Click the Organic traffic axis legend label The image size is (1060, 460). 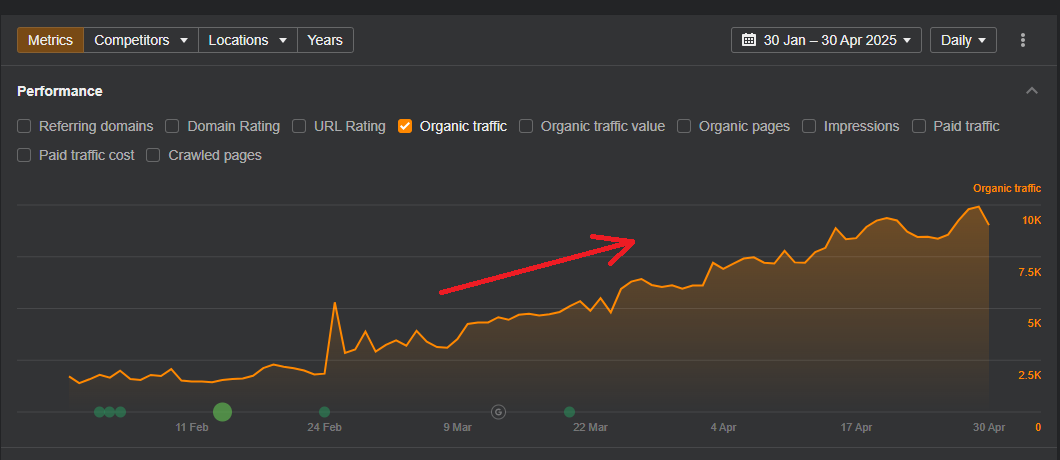coord(1007,188)
